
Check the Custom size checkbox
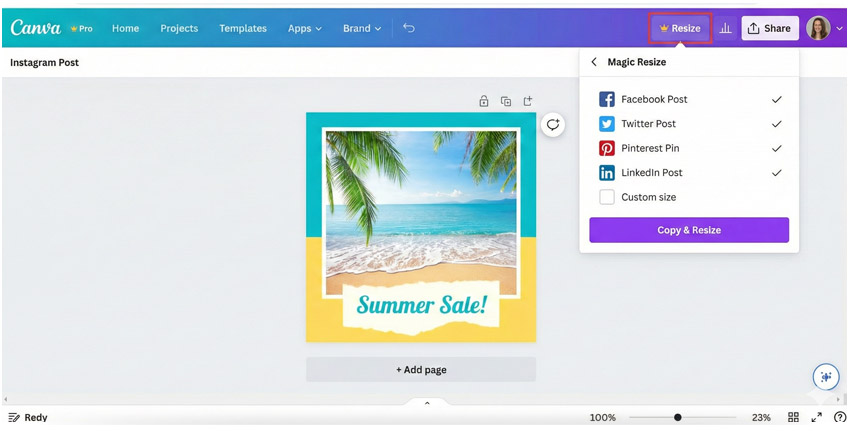point(607,197)
